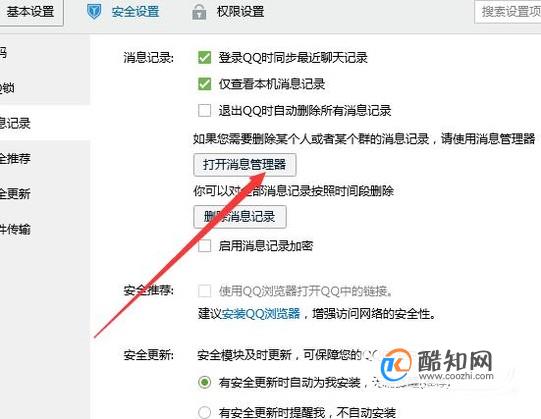This screenshot has width=541, height=419.
Task: Click in the 搜索设置项 search box
Action: (508, 12)
